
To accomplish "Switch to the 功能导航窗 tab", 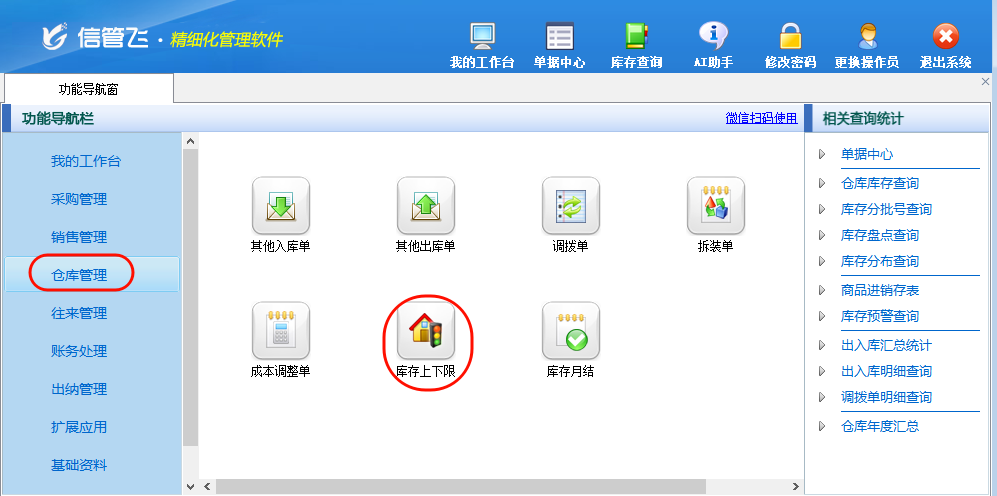I will (88, 89).
